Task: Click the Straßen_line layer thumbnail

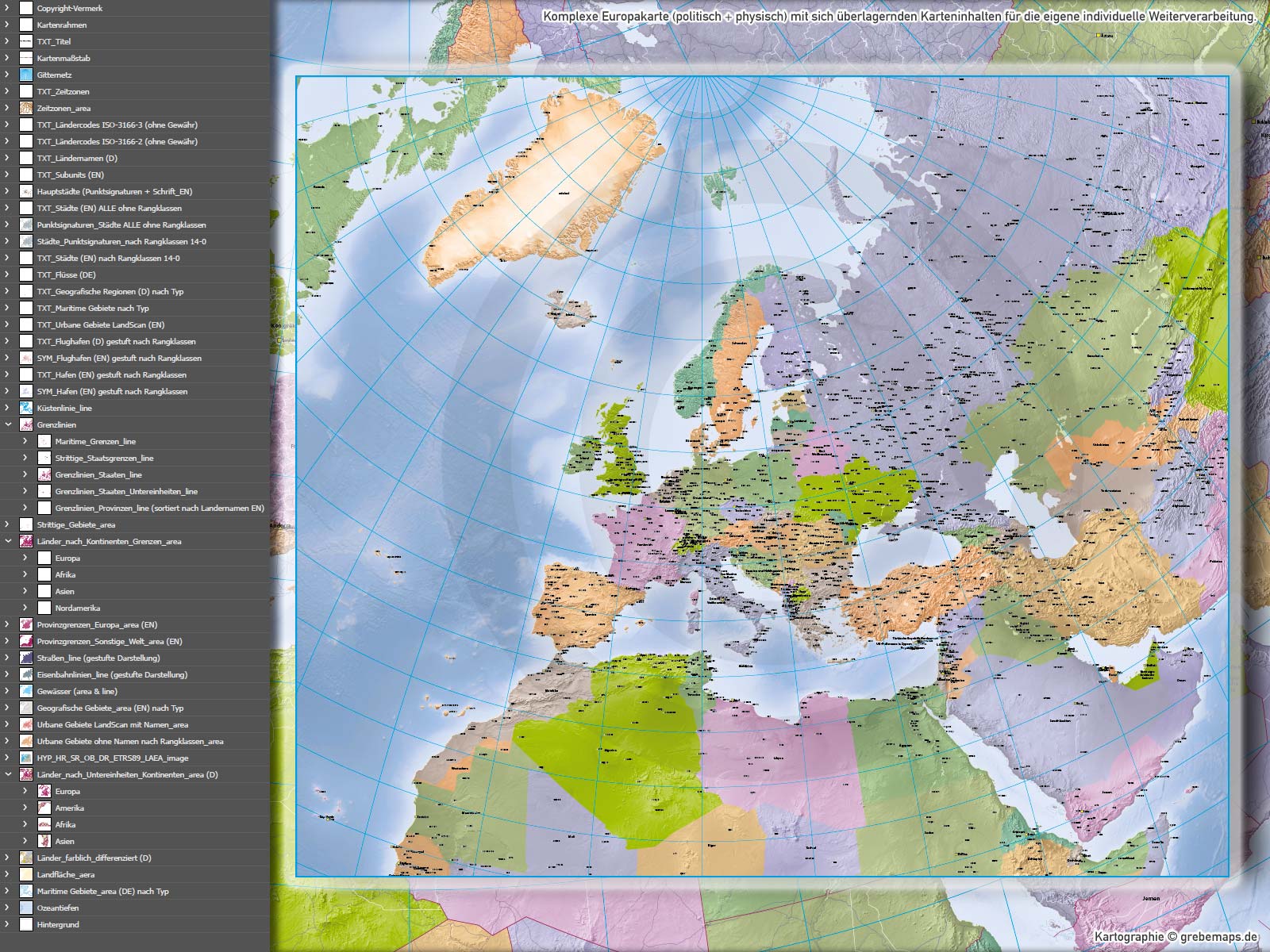Action: point(26,658)
